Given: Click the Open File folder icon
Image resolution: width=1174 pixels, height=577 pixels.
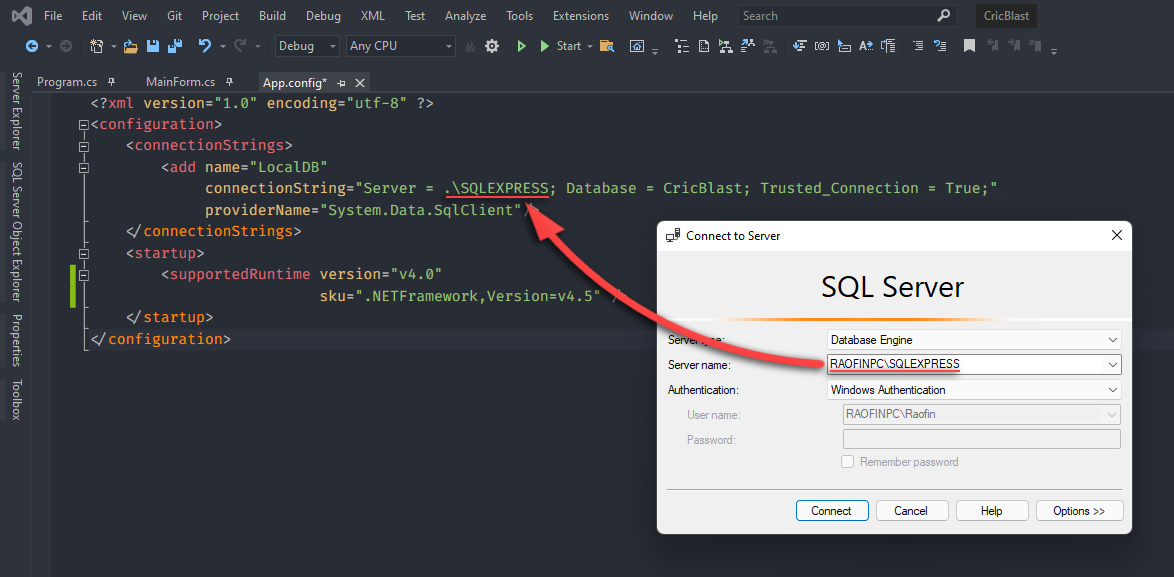Looking at the screenshot, I should click(x=131, y=46).
